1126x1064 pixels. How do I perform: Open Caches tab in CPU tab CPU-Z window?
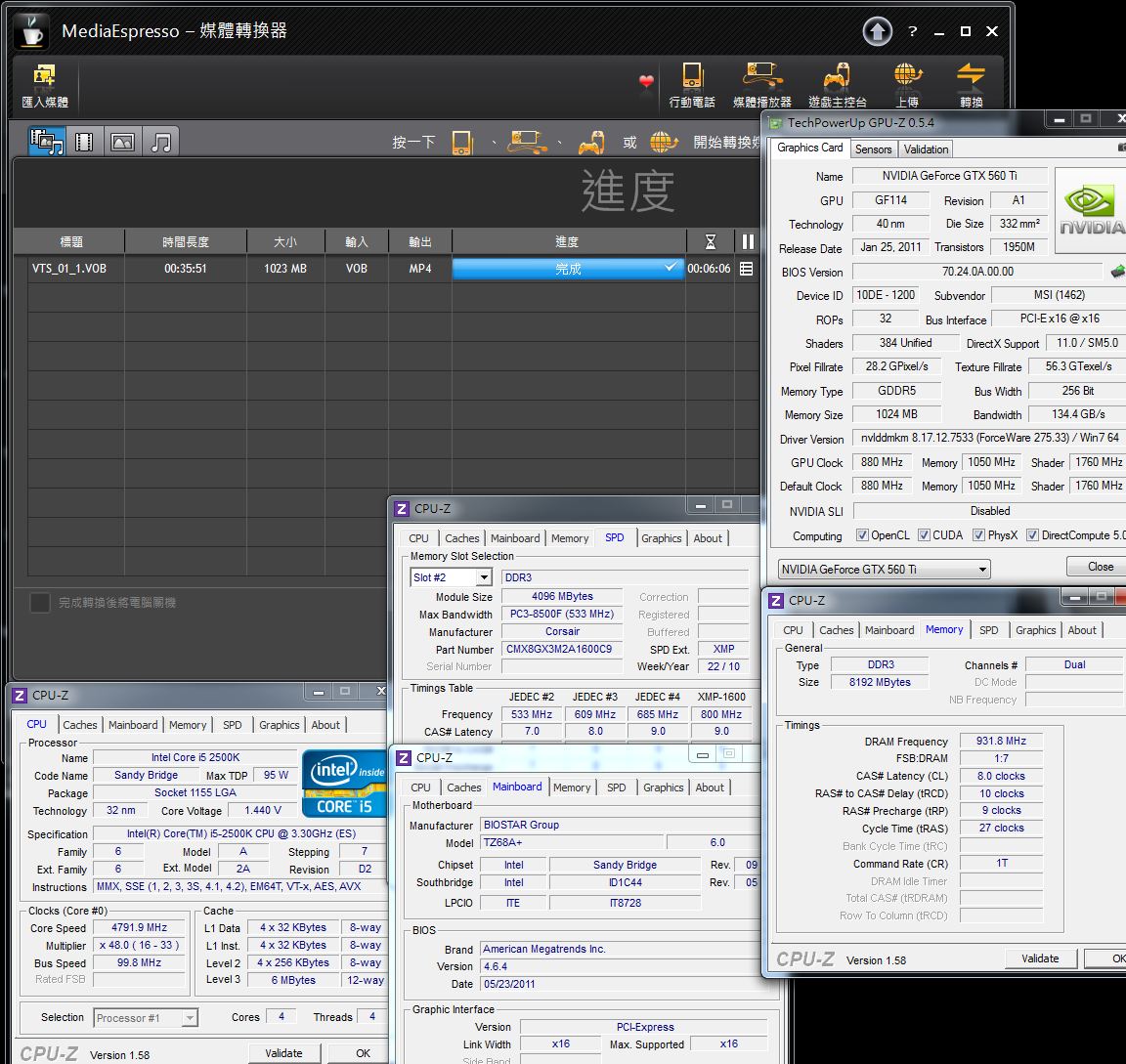pos(80,725)
